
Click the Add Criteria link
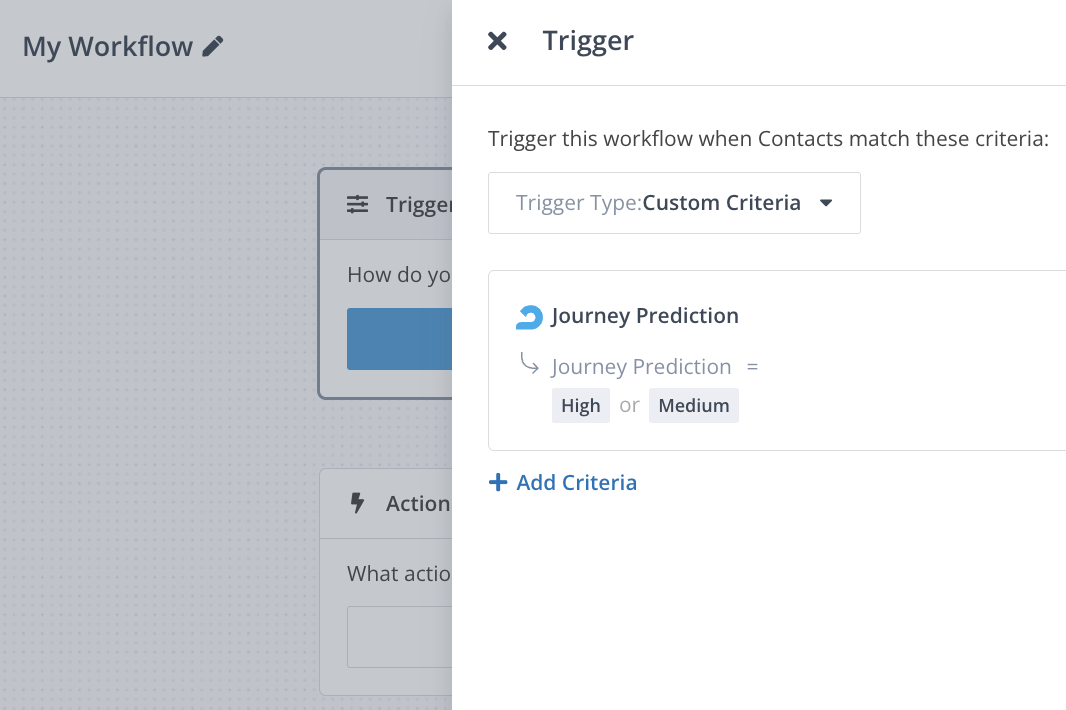[576, 483]
